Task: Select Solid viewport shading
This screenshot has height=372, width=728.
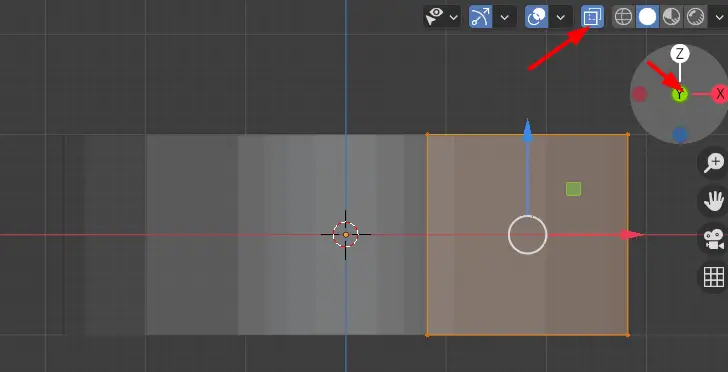Action: [x=647, y=17]
